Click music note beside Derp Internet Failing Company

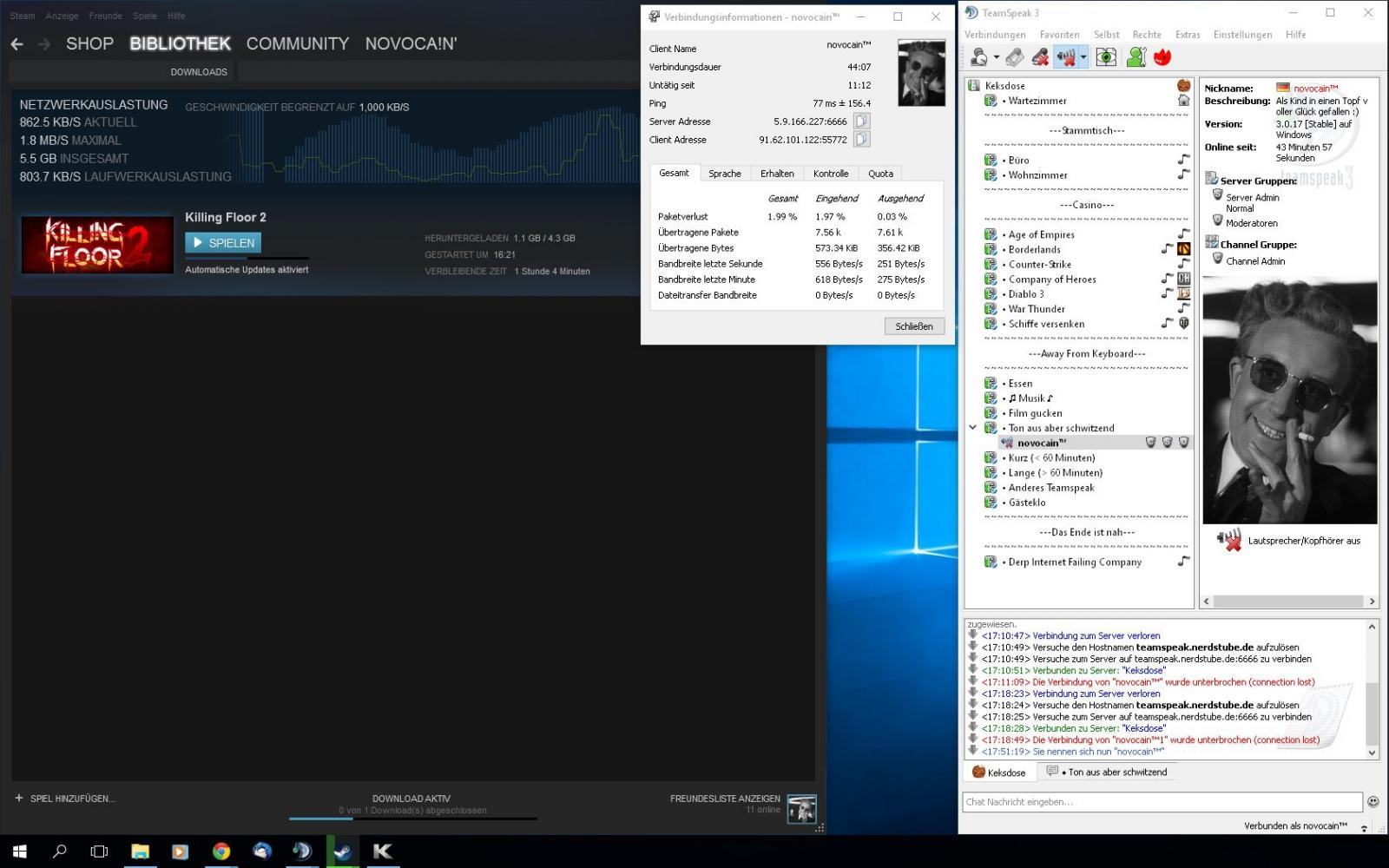pos(1183,562)
